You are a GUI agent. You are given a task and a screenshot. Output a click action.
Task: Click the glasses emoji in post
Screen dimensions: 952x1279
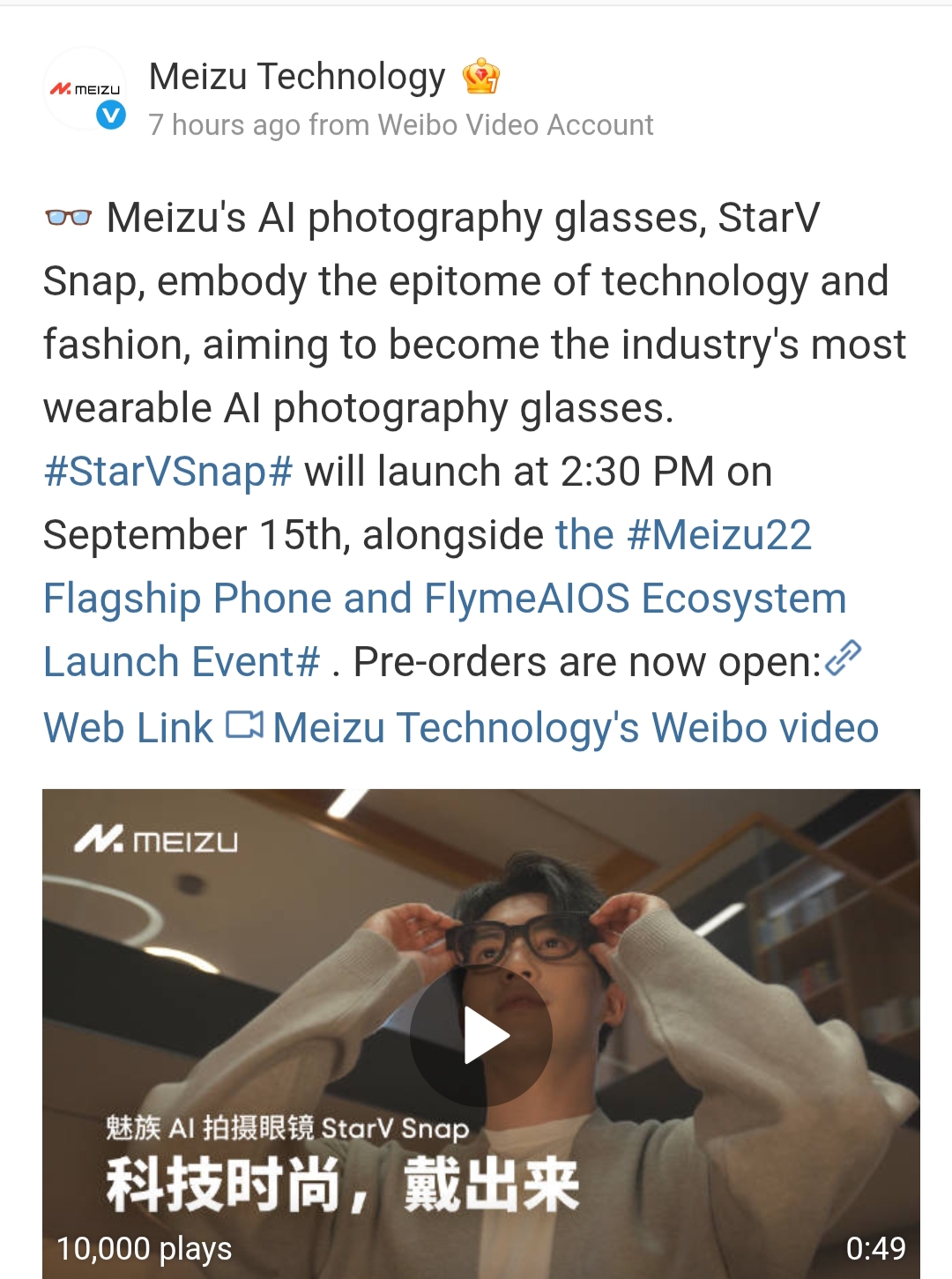coord(68,217)
